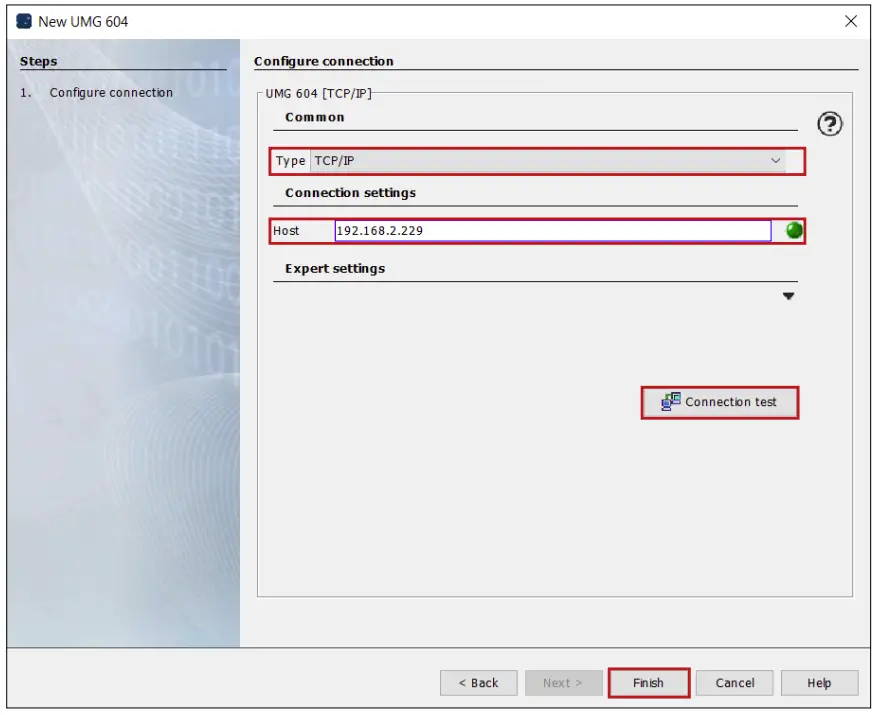
Task: Expand the Expert settings section
Action: 787,297
